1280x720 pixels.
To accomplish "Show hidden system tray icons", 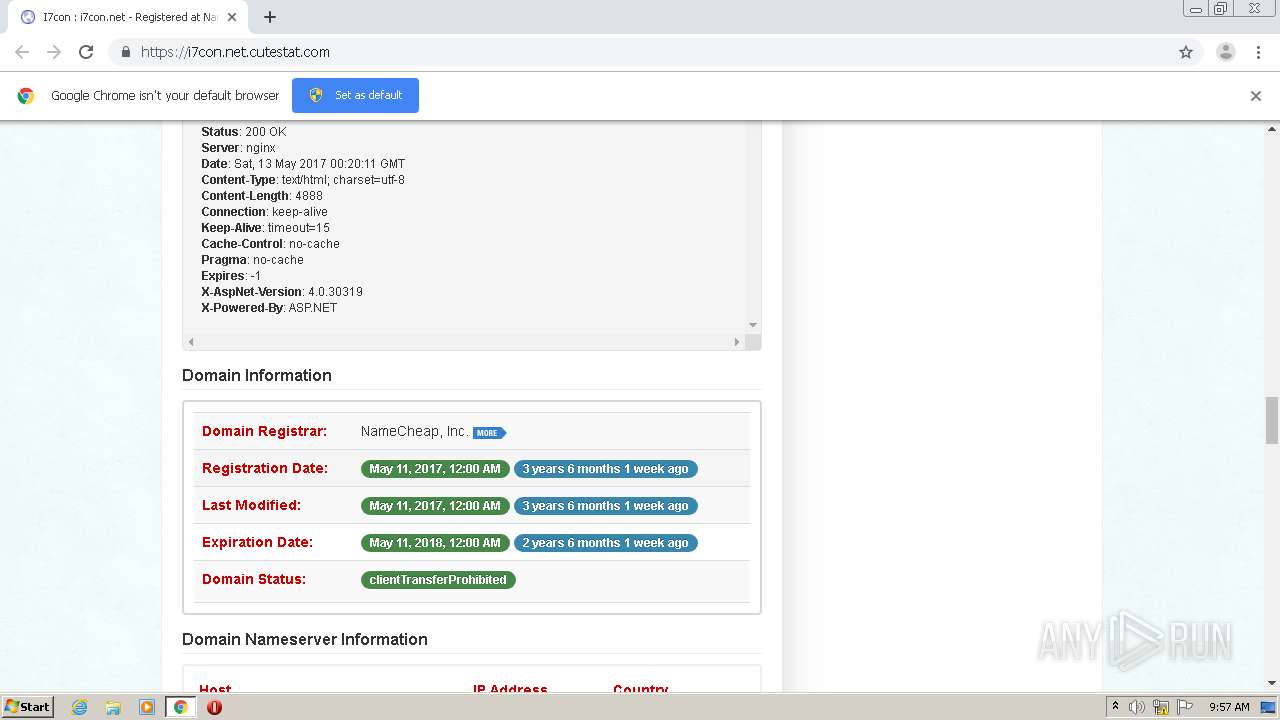I will (x=1116, y=707).
